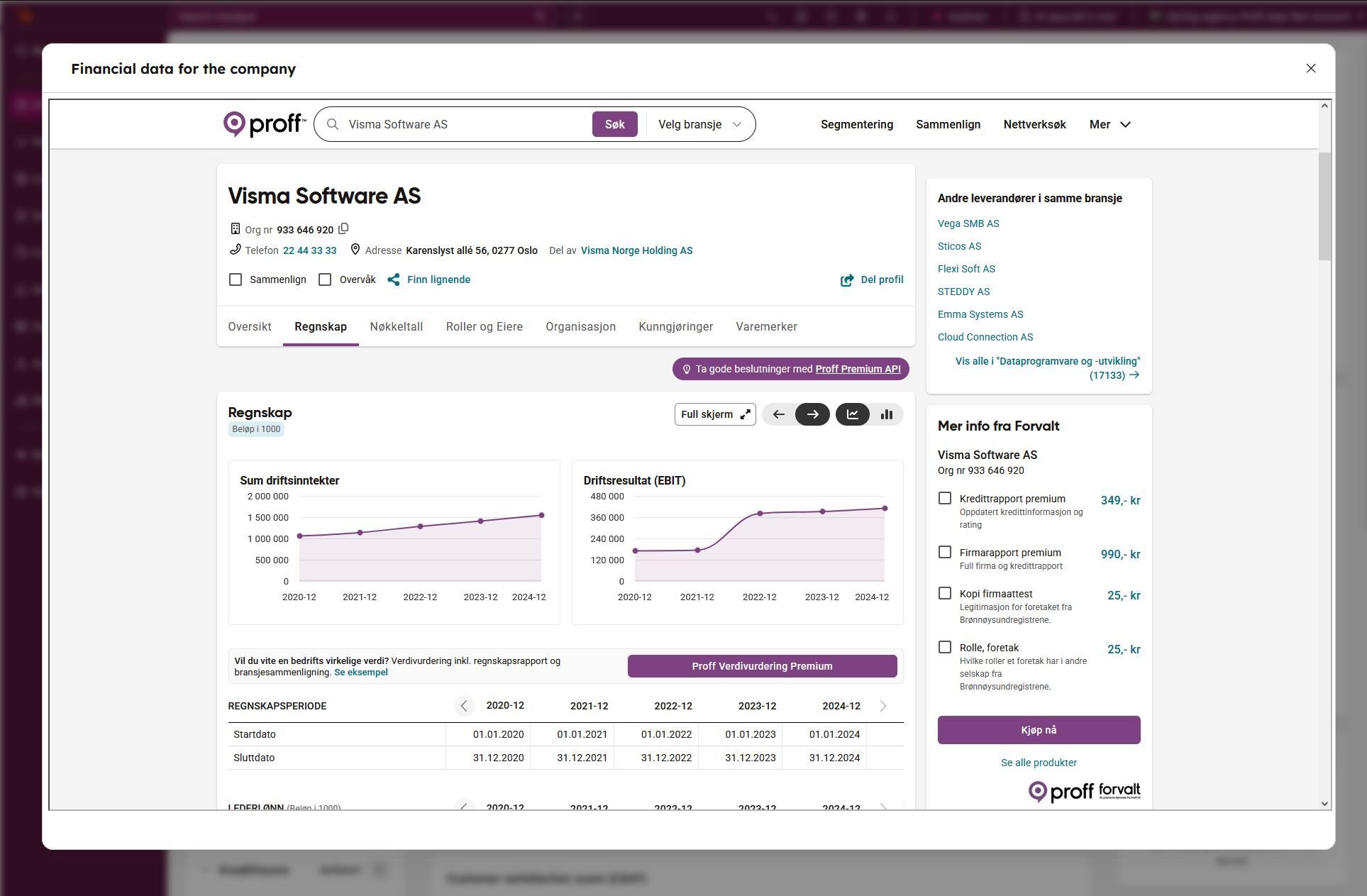The image size is (1367, 896).
Task: Open Emma Systems AS company link
Action: (x=980, y=314)
